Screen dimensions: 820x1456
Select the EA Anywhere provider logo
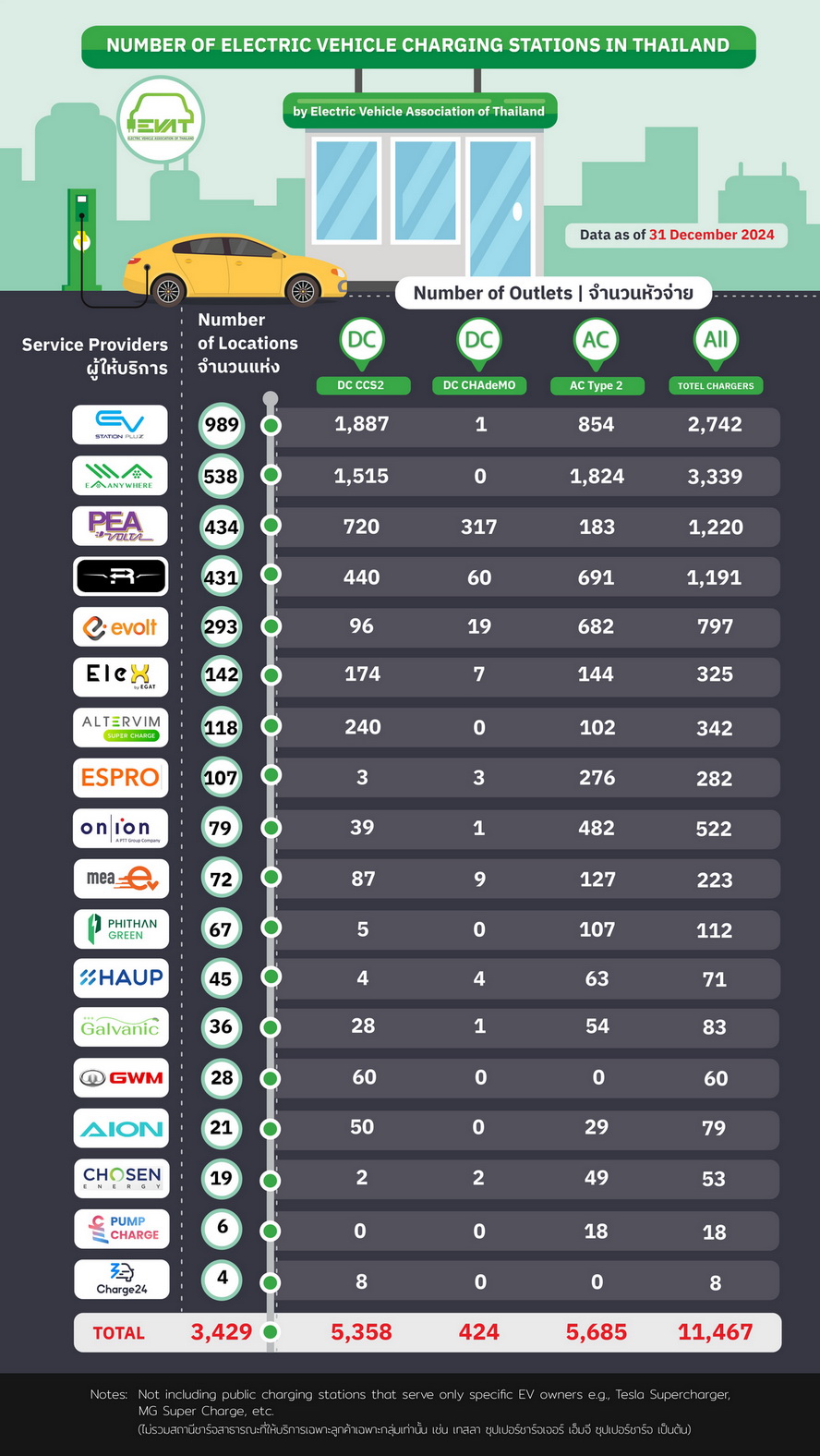coord(120,476)
